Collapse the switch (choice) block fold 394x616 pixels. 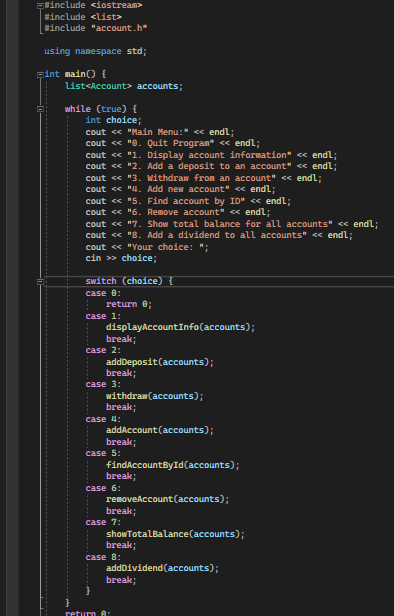click(x=40, y=281)
